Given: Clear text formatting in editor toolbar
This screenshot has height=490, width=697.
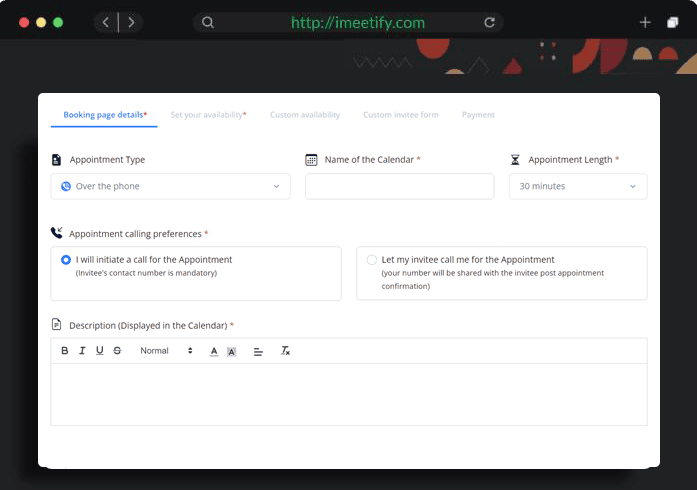Looking at the screenshot, I should 285,351.
